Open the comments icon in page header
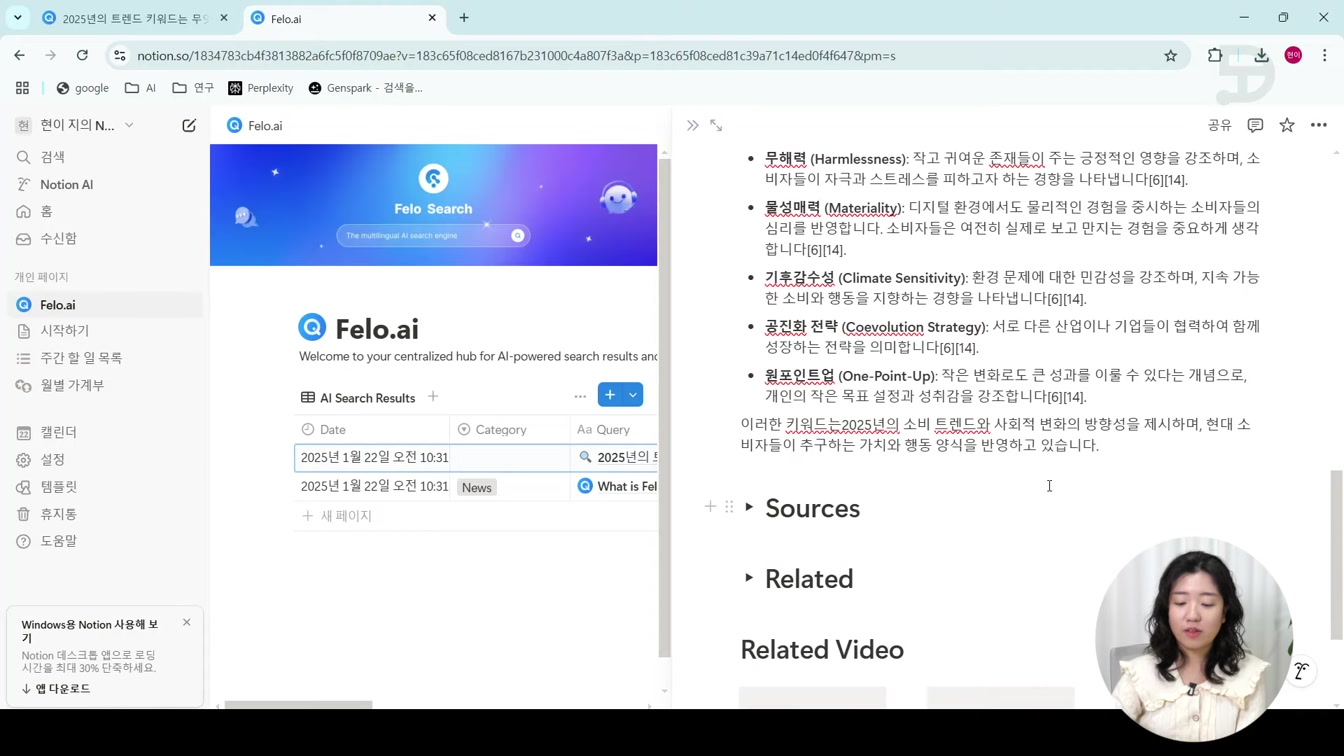Viewport: 1344px width, 756px height. [1255, 125]
